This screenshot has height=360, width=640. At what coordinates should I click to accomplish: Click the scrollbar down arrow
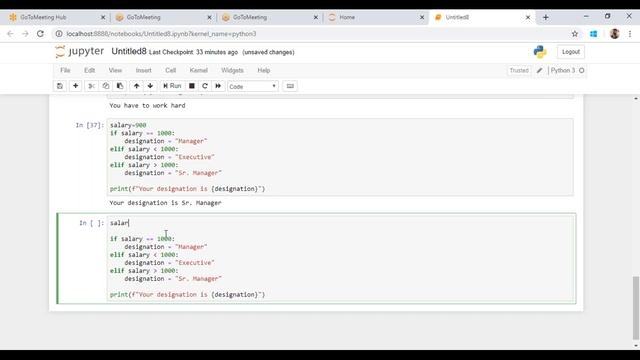coord(636,346)
